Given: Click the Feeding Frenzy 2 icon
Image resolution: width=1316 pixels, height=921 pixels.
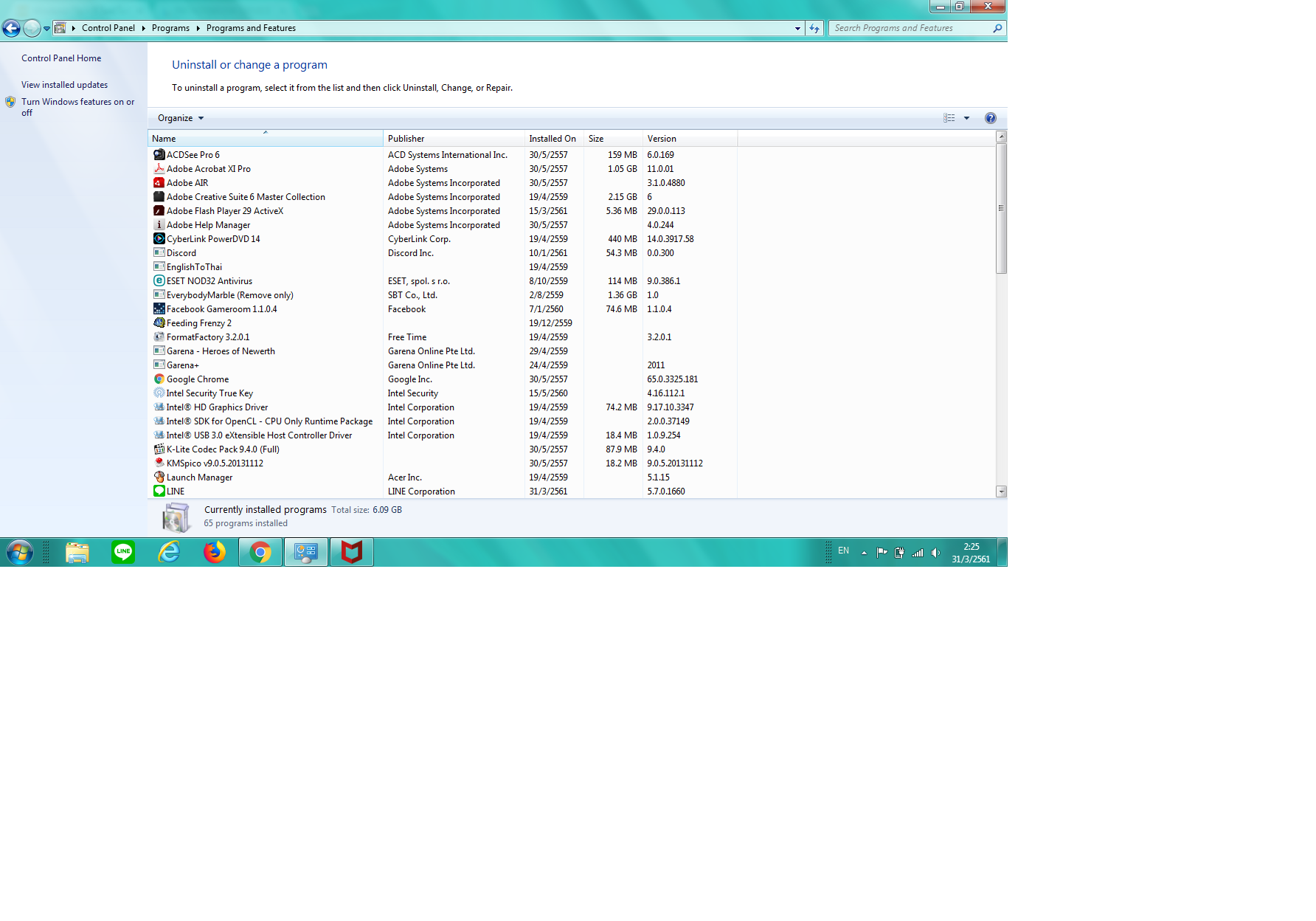Looking at the screenshot, I should 159,322.
